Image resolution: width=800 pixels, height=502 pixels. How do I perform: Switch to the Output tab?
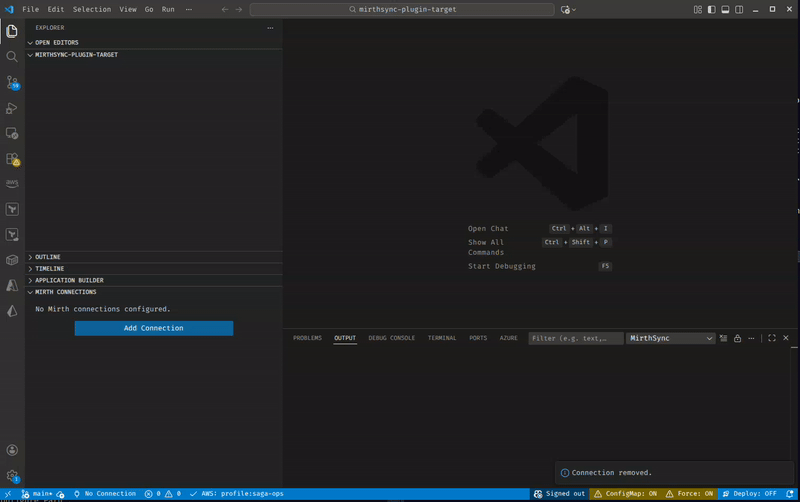pyautogui.click(x=345, y=338)
